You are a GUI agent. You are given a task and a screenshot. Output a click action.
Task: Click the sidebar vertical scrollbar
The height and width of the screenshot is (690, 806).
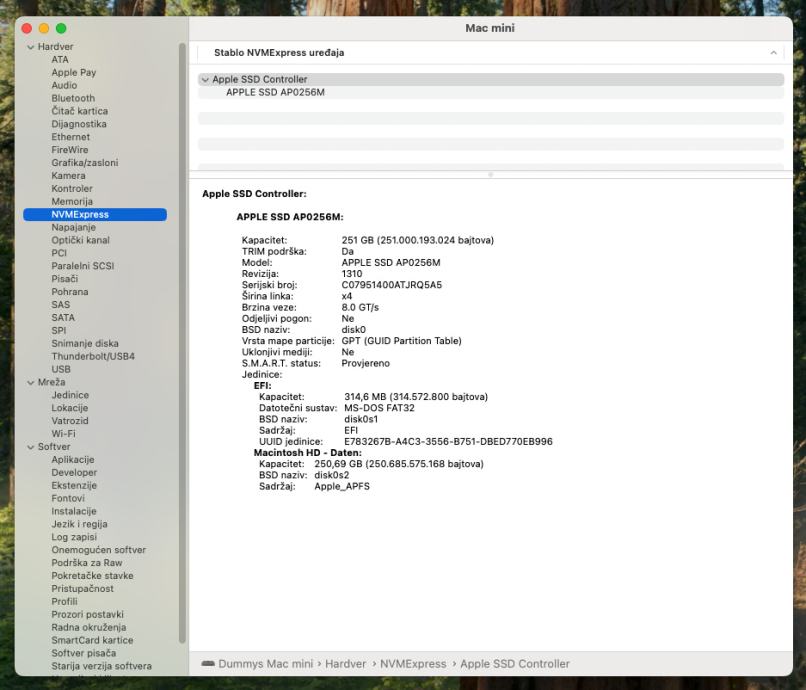pyautogui.click(x=181, y=340)
